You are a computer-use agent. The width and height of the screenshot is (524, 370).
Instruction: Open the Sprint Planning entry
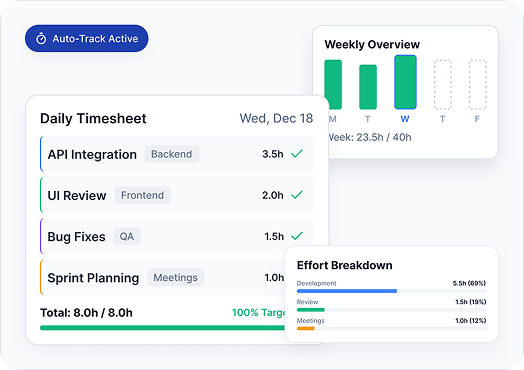pos(162,277)
